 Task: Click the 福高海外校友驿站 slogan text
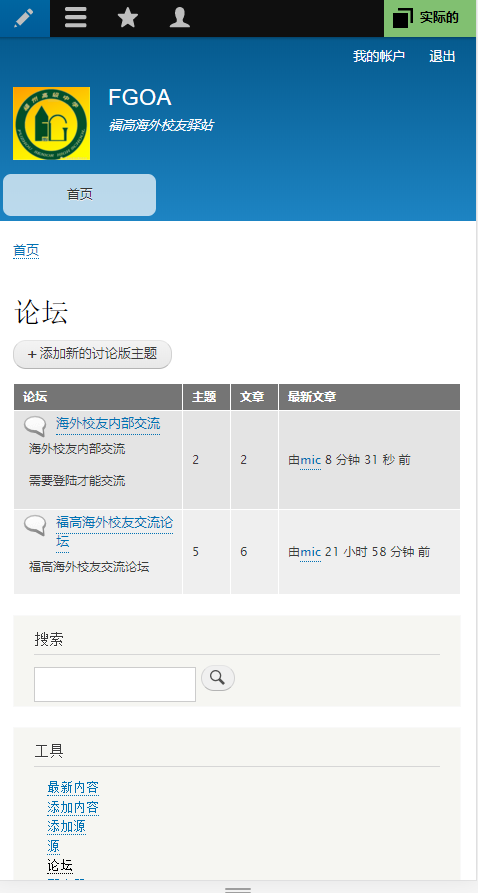tap(161, 125)
